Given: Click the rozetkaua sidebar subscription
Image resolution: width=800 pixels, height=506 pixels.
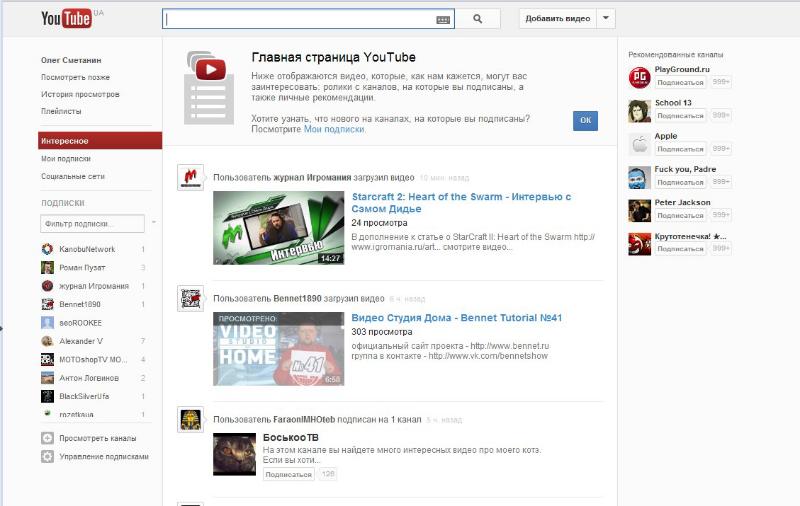Looking at the screenshot, I should (77, 414).
